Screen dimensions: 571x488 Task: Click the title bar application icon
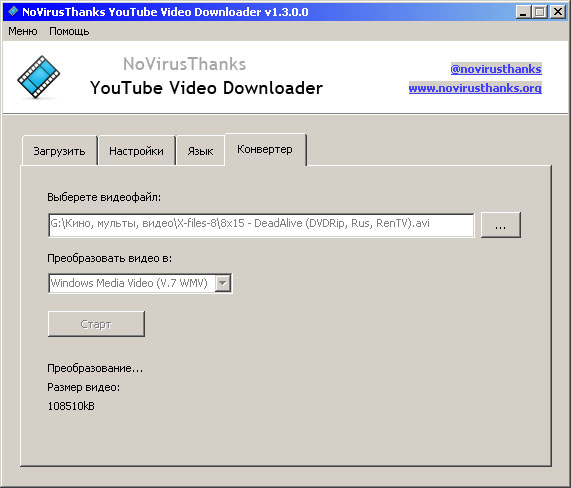13,11
